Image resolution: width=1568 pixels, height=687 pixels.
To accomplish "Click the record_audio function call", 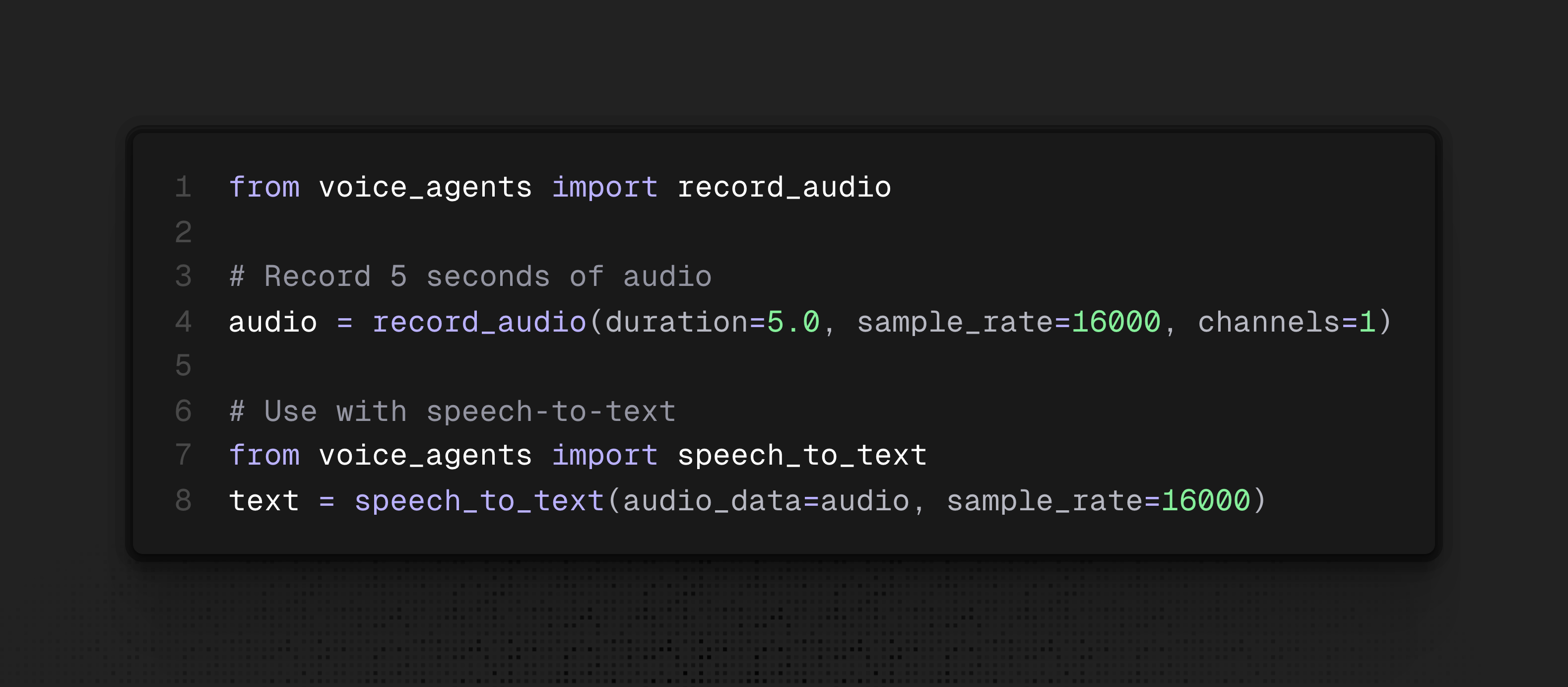I will [x=479, y=322].
